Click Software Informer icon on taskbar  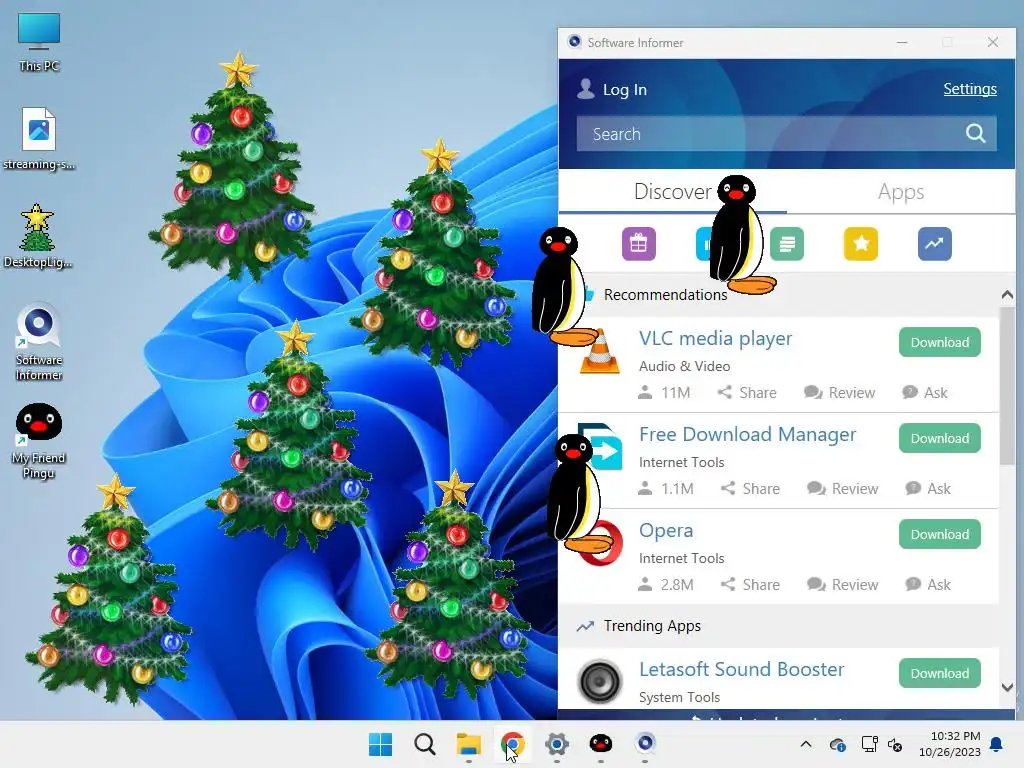645,744
